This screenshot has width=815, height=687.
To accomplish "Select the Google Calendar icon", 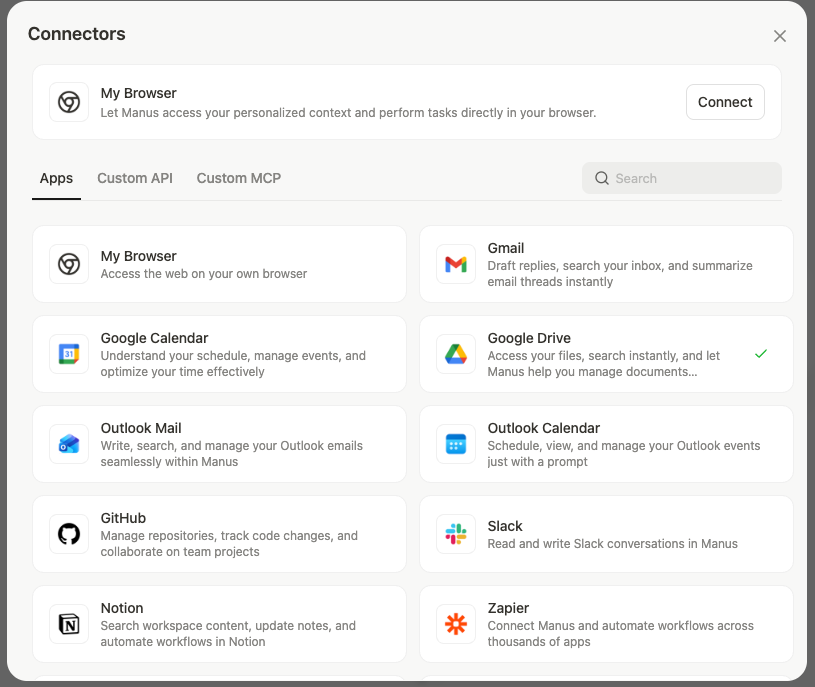I will pyautogui.click(x=69, y=354).
